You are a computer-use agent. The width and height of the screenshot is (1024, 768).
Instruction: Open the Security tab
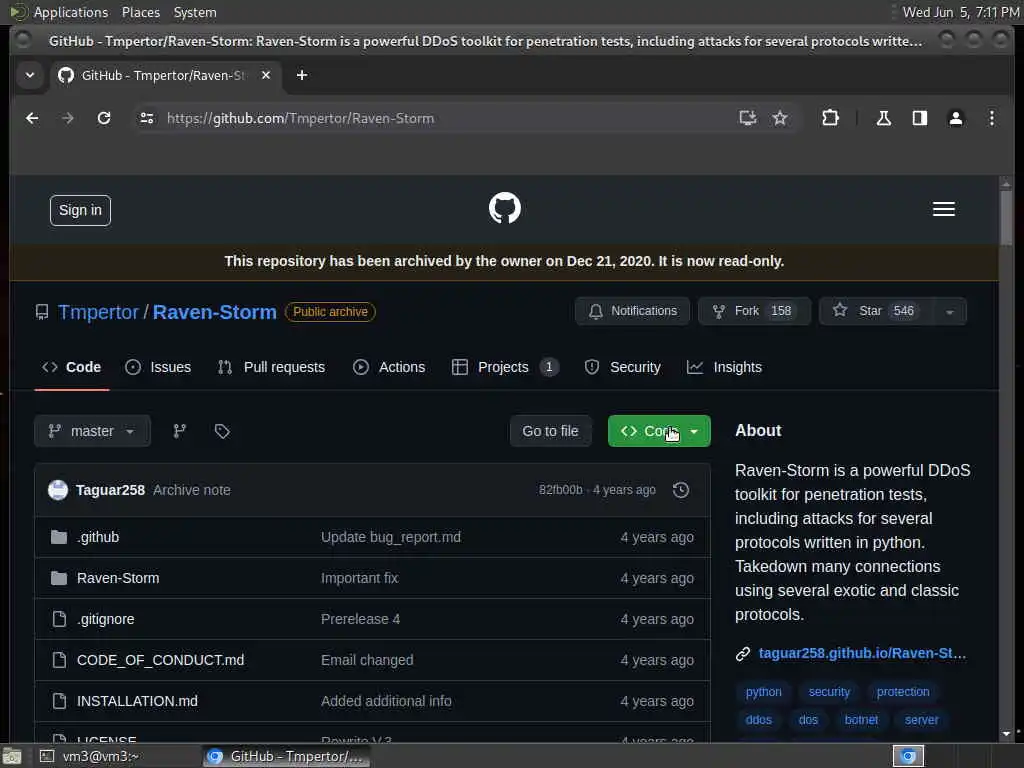pos(622,367)
